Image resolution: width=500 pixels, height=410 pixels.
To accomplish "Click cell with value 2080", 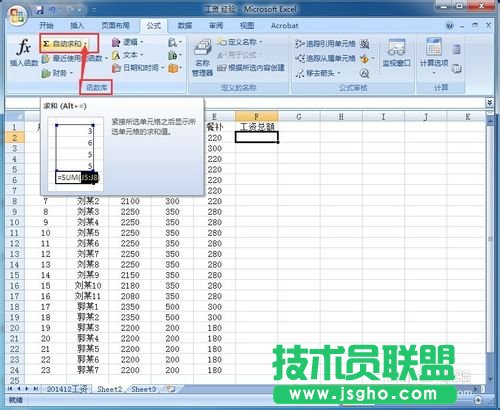I will [130, 296].
